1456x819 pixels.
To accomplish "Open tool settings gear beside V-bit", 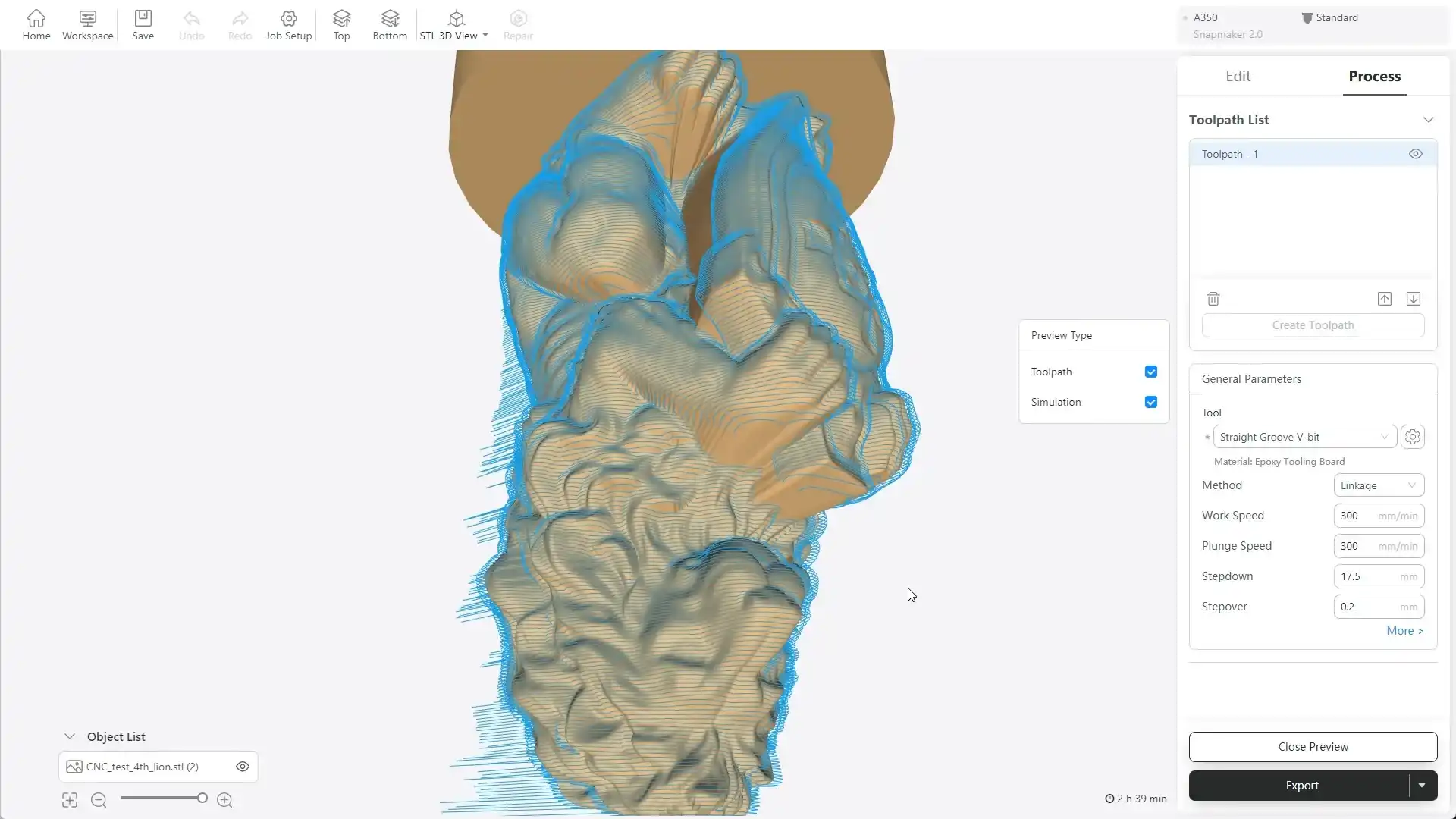I will pos(1412,437).
